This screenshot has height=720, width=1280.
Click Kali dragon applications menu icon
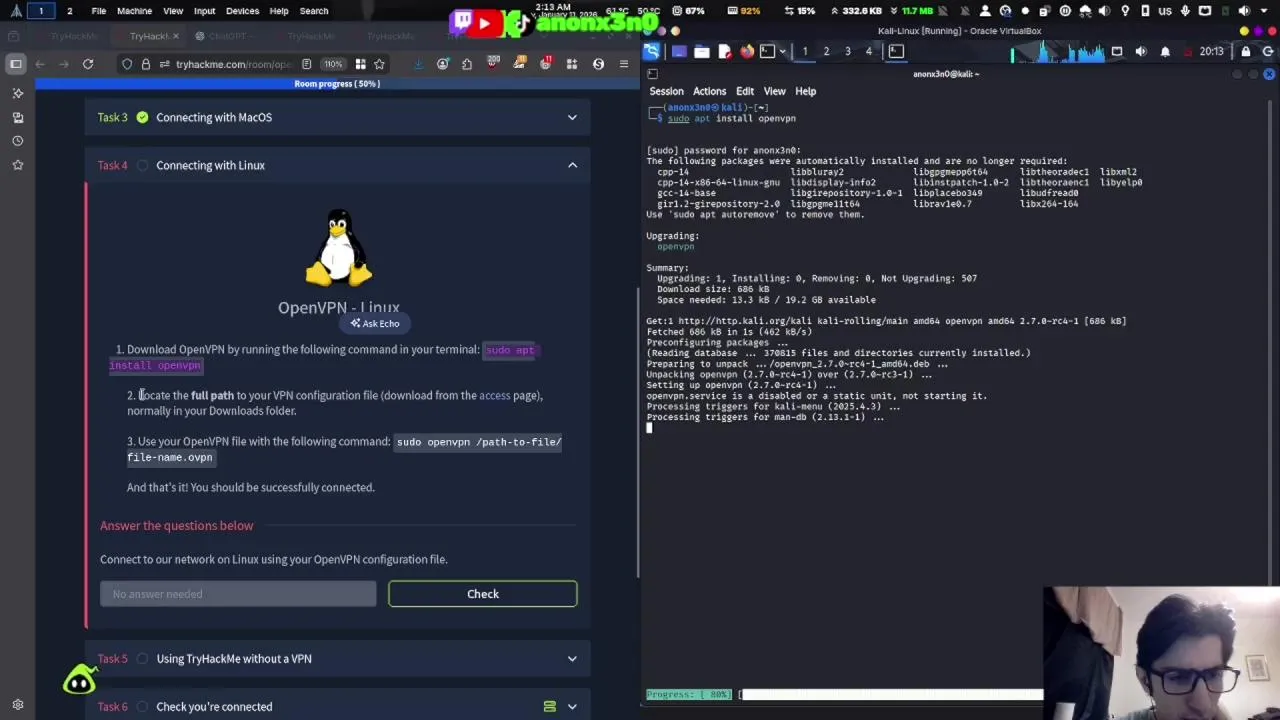click(x=652, y=51)
